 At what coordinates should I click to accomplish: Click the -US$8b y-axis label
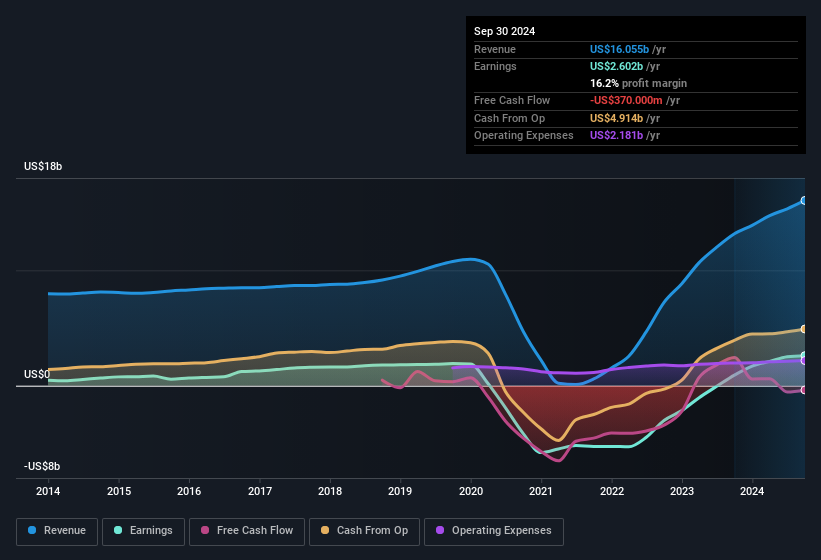click(42, 466)
